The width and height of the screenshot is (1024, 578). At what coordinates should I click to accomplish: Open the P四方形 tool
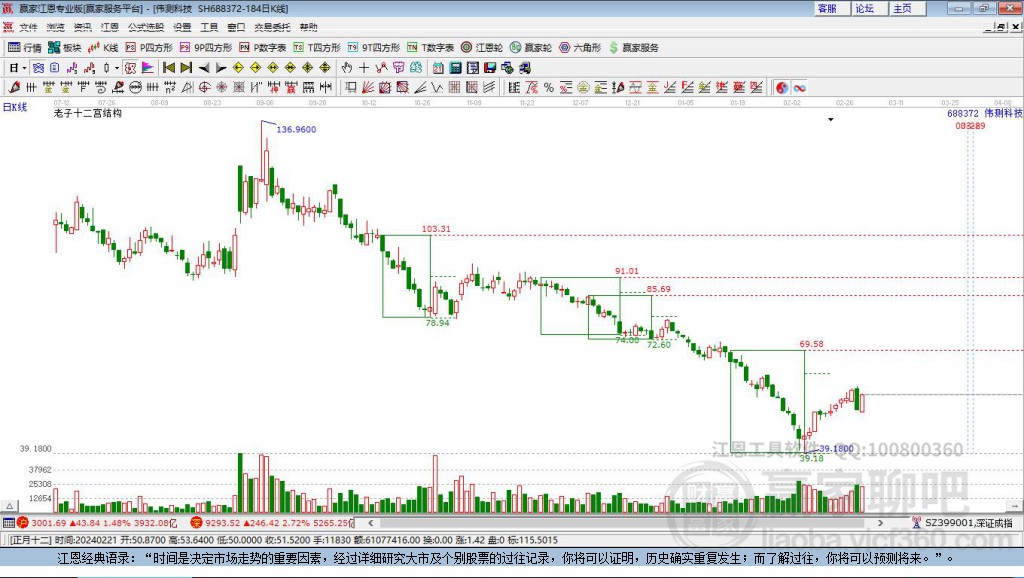pos(149,47)
